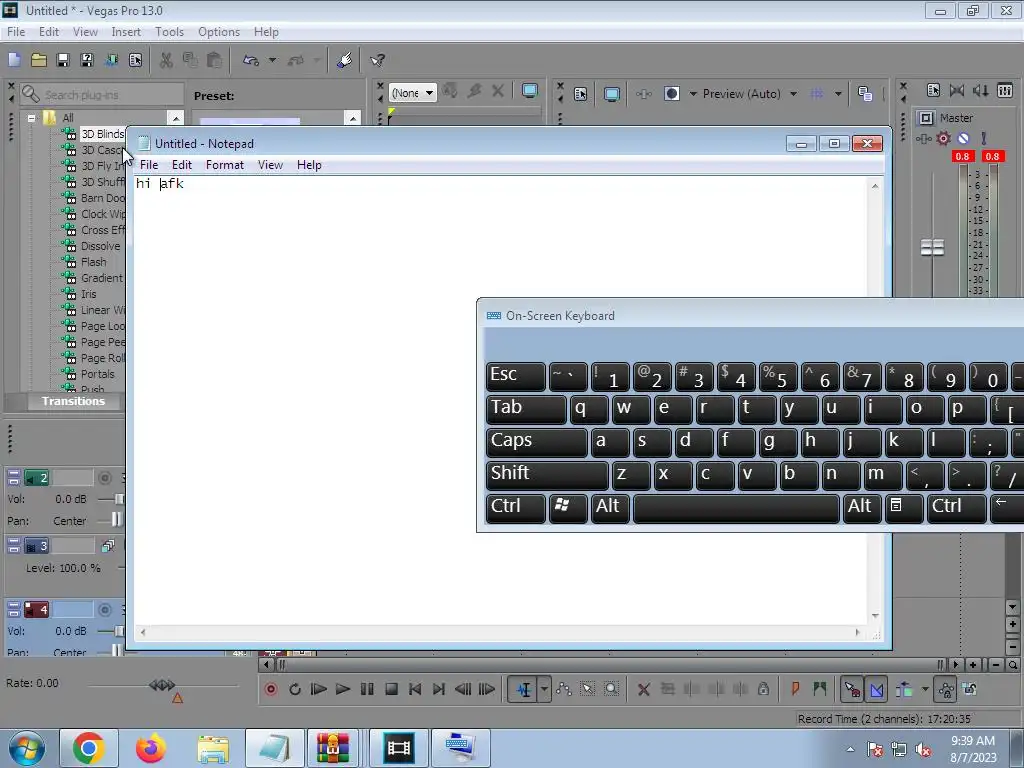The height and width of the screenshot is (768, 1024).
Task: Click Project Video Properties icon in preview
Action: (x=581, y=94)
